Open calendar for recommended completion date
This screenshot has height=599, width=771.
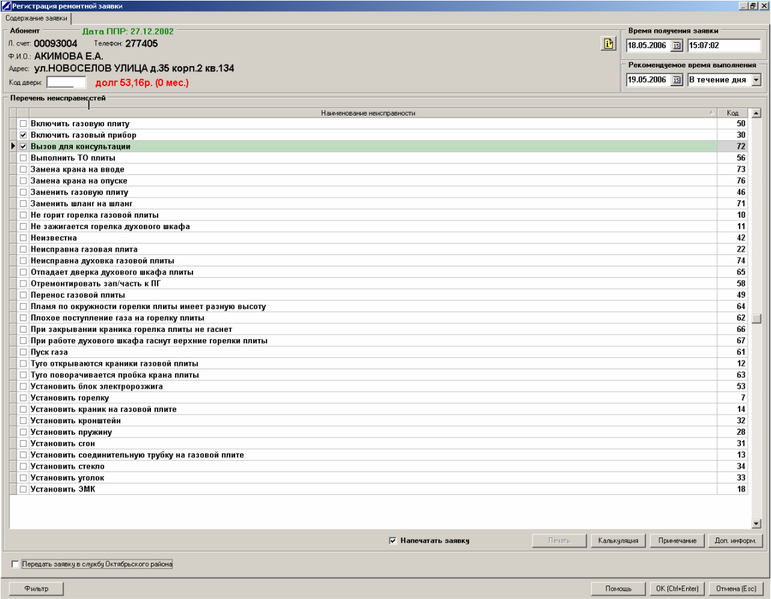(x=676, y=80)
